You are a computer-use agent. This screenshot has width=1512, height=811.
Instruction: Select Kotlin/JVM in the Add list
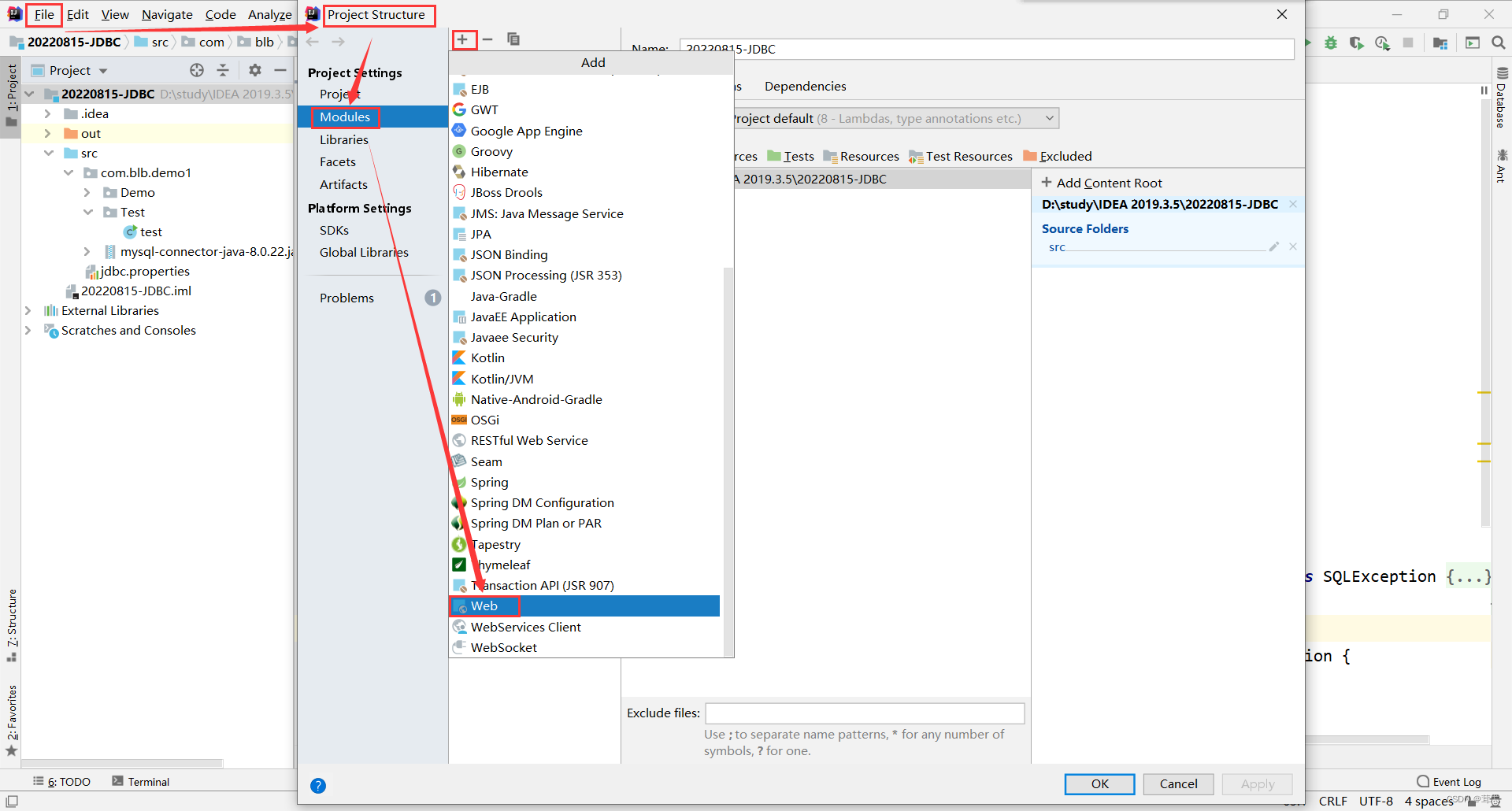point(584,379)
